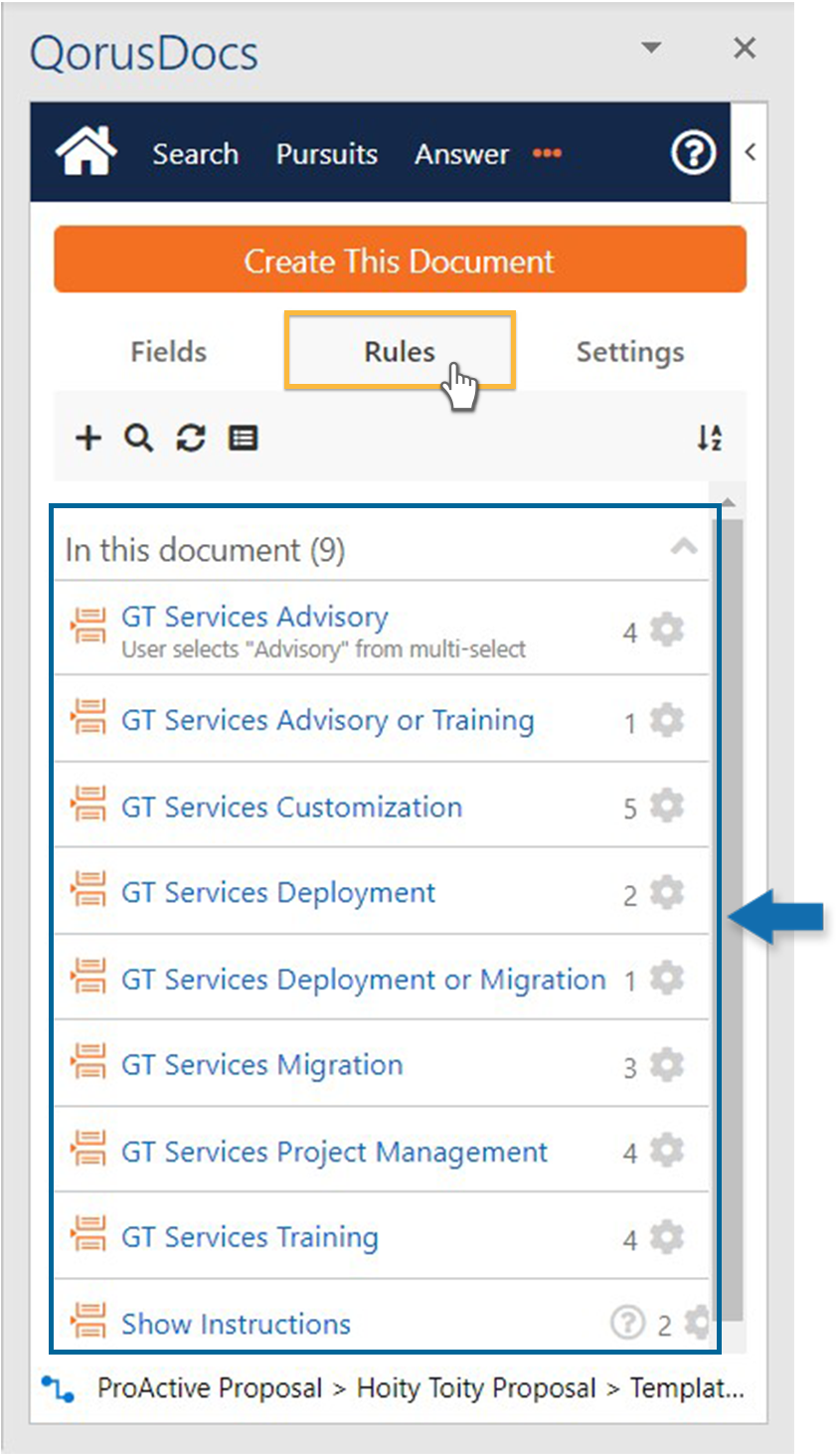Click the rule icon beside GT Services Advisory
Viewport: 836px width, 1456px height.
pyautogui.click(x=88, y=628)
